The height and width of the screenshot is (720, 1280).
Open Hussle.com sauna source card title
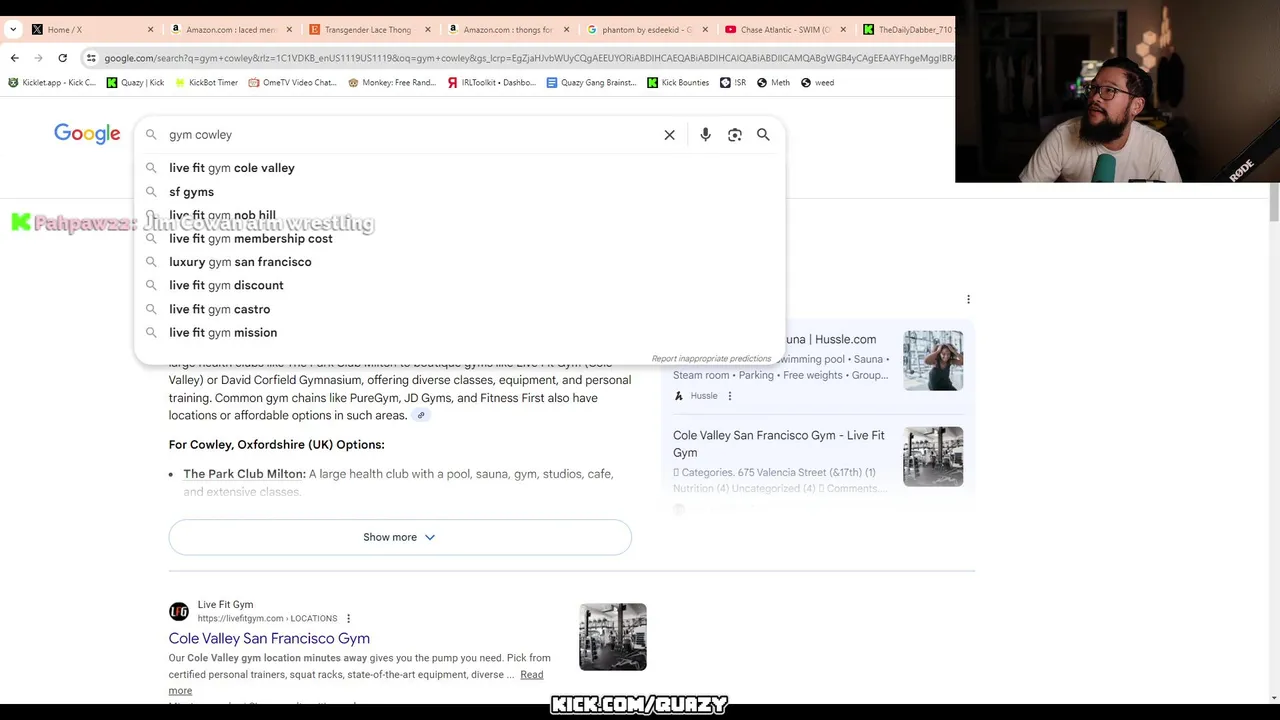click(x=830, y=339)
